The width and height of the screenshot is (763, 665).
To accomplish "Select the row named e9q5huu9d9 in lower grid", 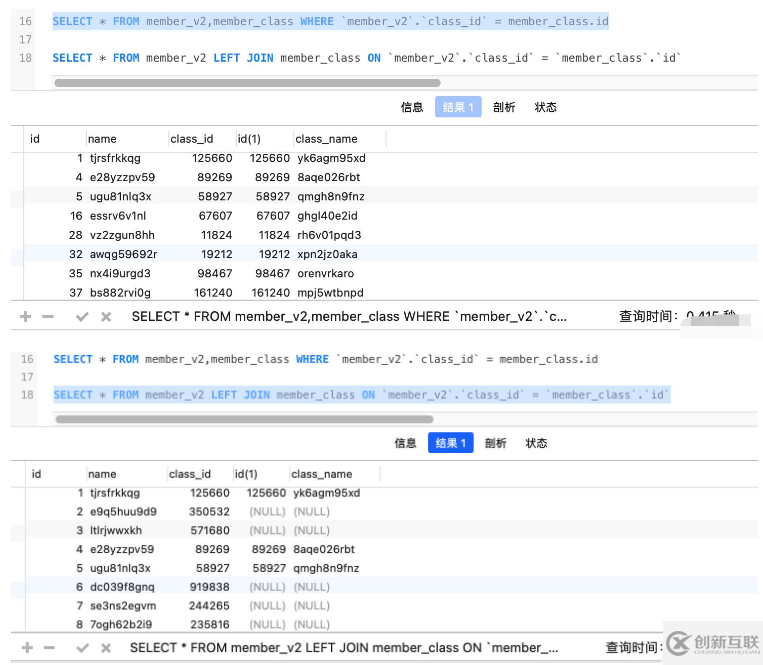I will pyautogui.click(x=123, y=512).
